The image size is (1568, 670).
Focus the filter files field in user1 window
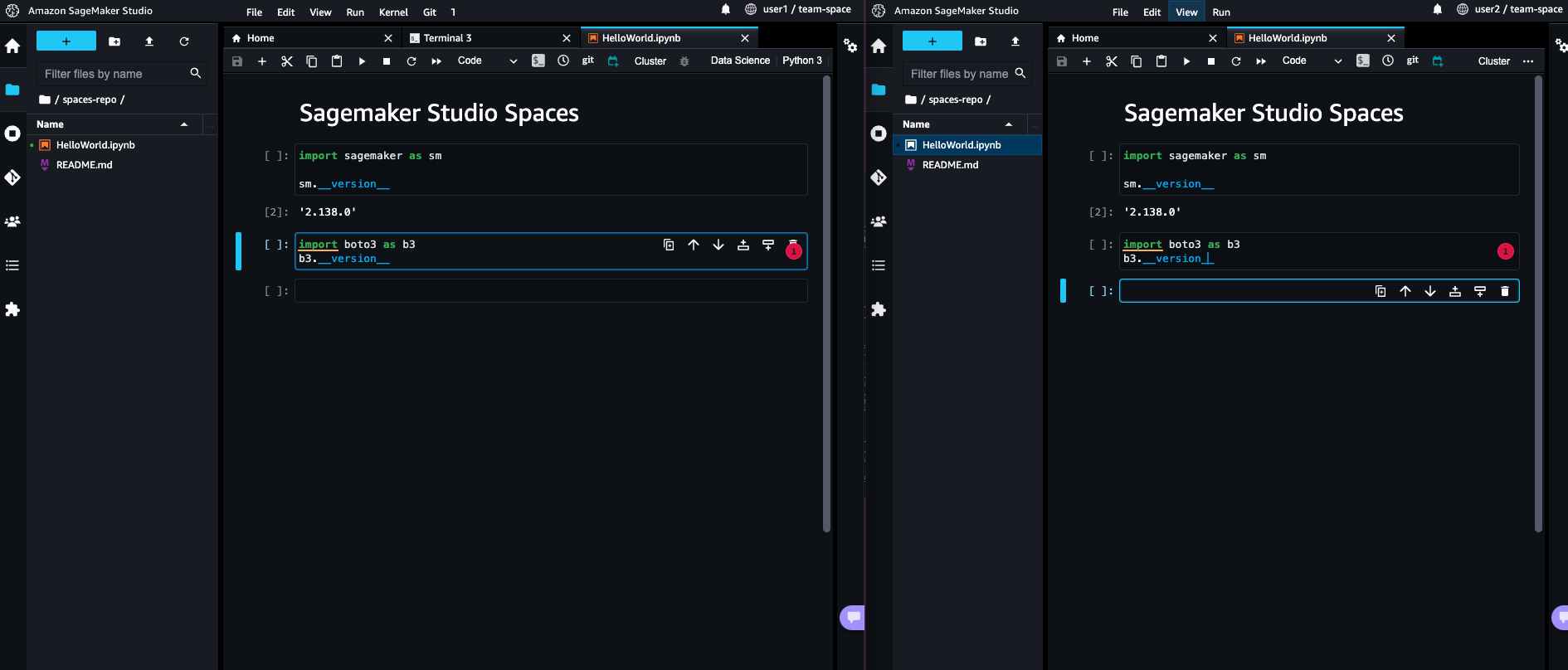(122, 74)
